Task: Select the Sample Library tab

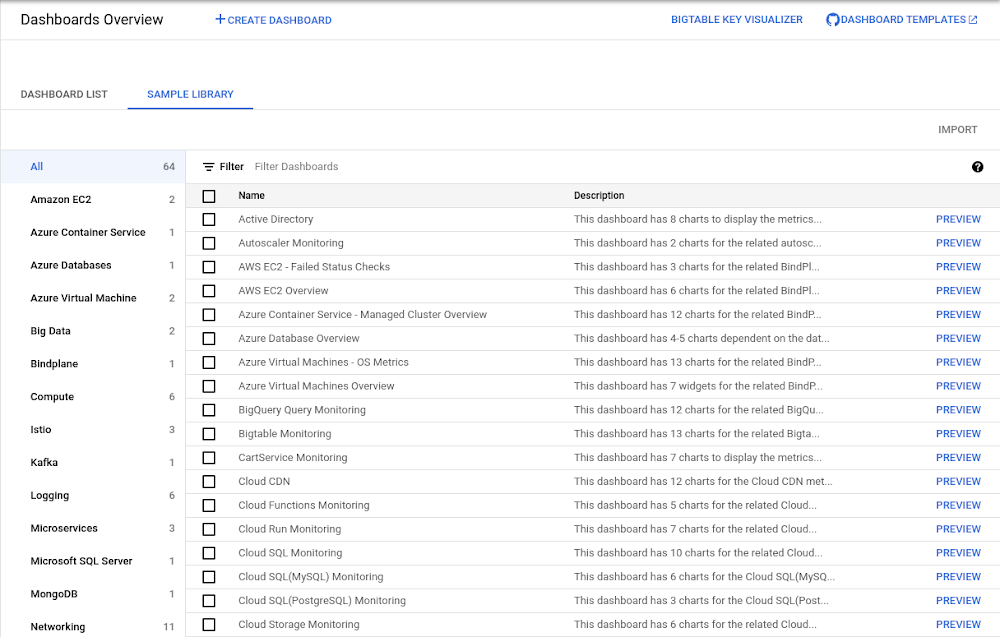Action: (190, 94)
